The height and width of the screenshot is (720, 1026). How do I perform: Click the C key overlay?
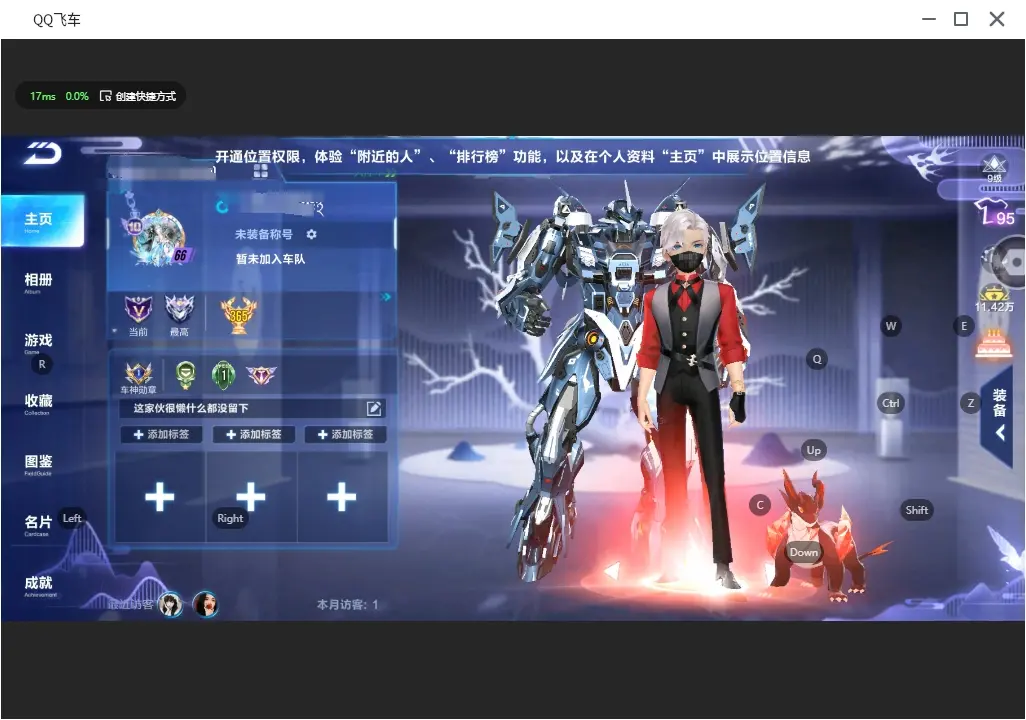[x=760, y=505]
